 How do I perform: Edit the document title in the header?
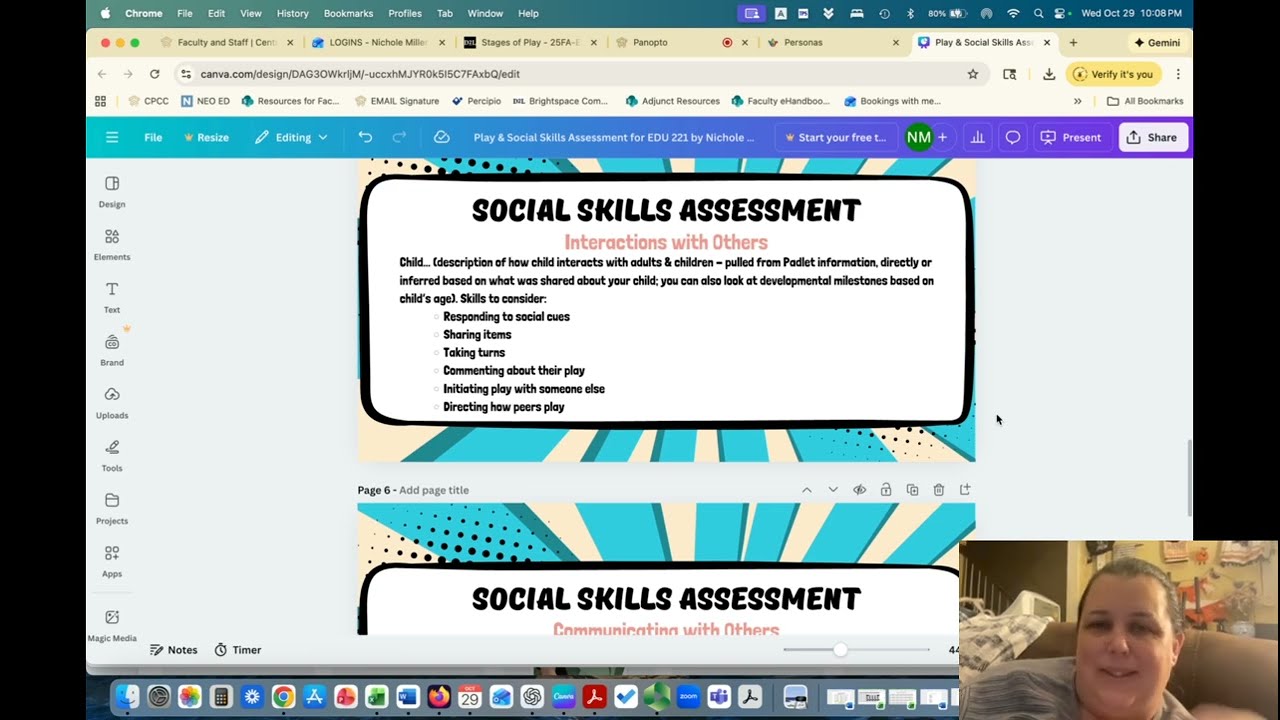pos(614,137)
